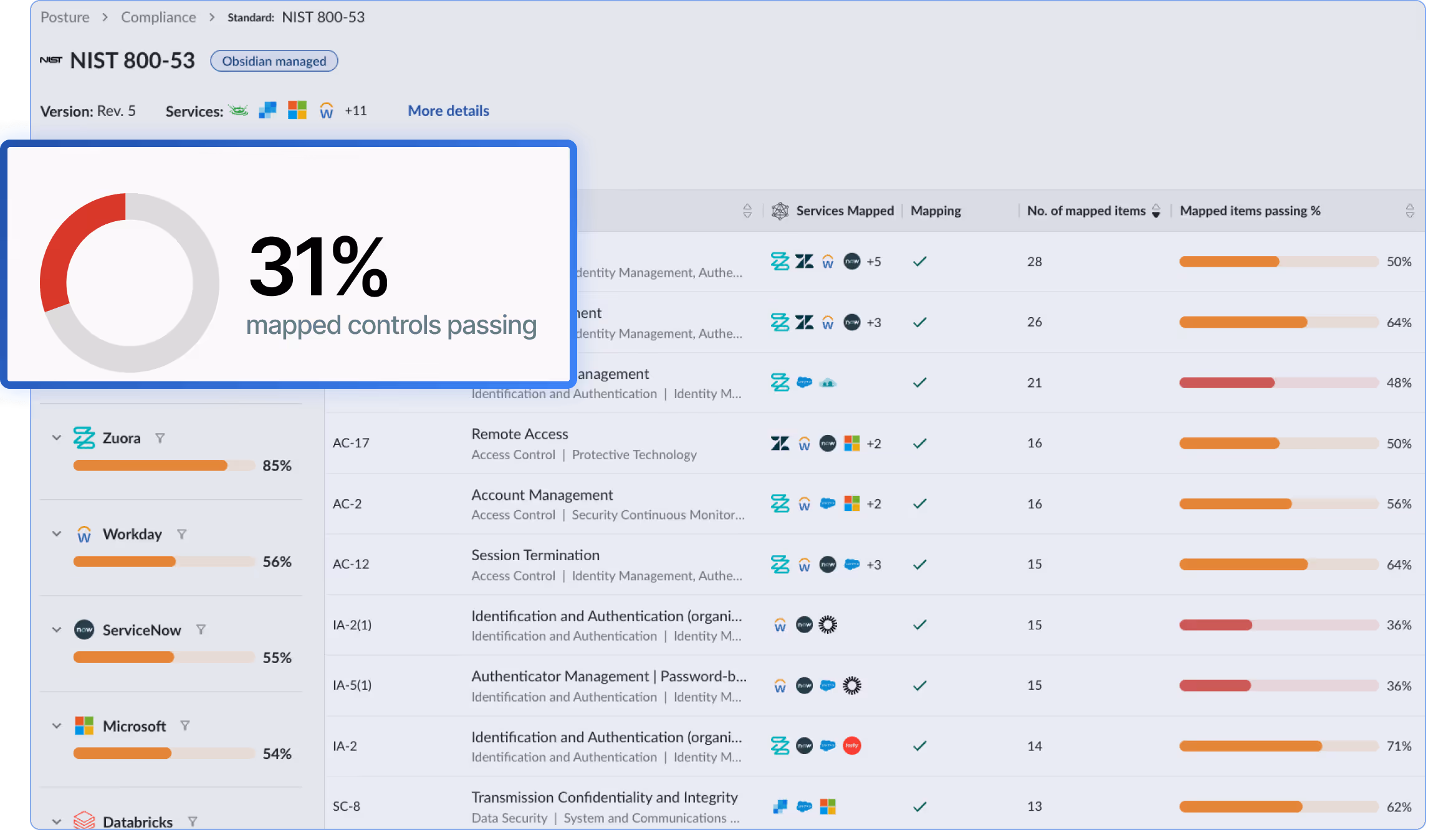Filter by Workday using funnel icon
Image resolution: width=1456 pixels, height=830 pixels.
pos(181,534)
